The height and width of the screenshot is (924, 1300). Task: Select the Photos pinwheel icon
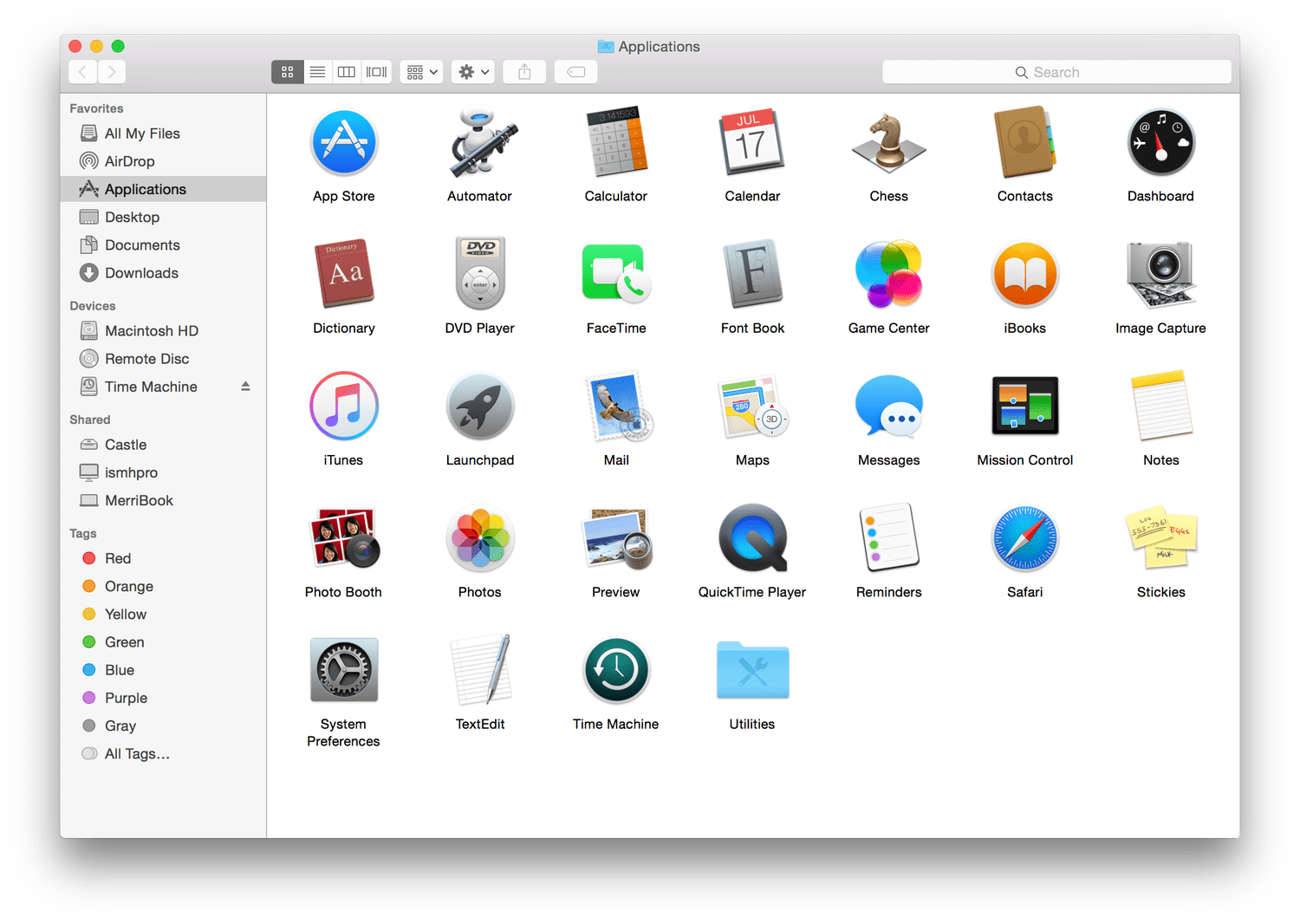click(x=480, y=537)
